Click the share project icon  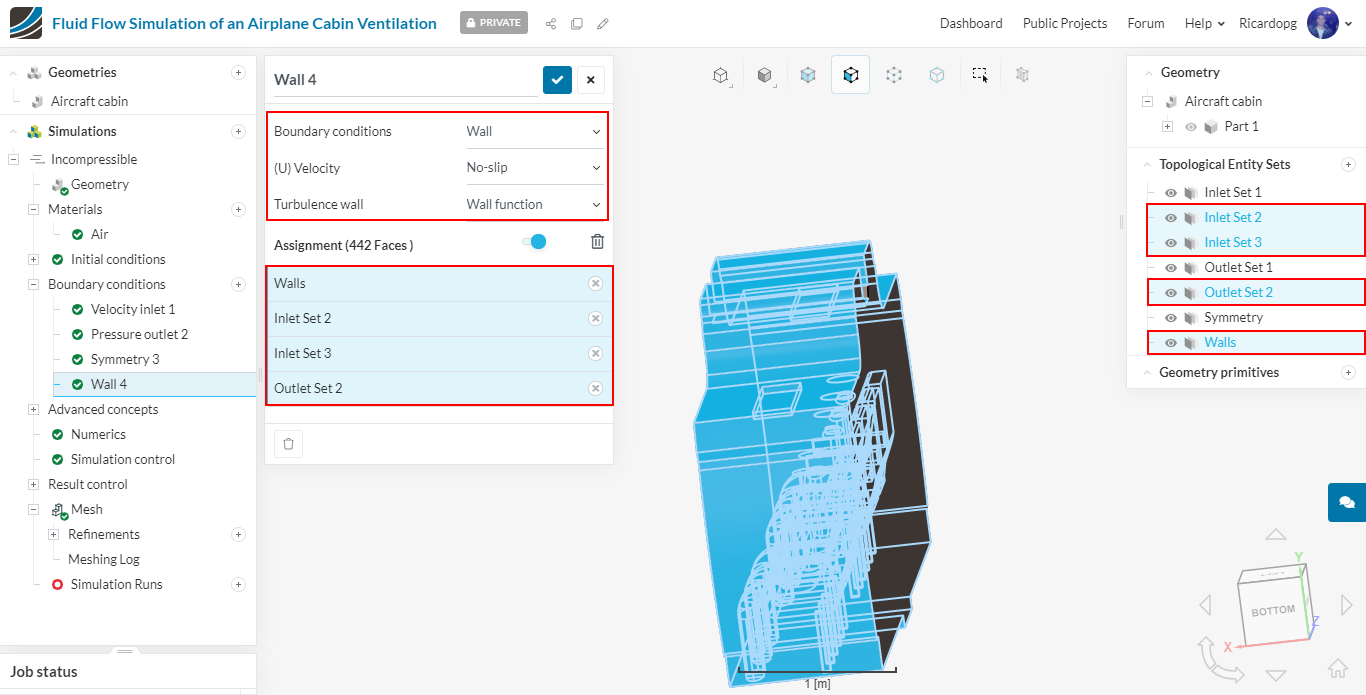click(551, 23)
